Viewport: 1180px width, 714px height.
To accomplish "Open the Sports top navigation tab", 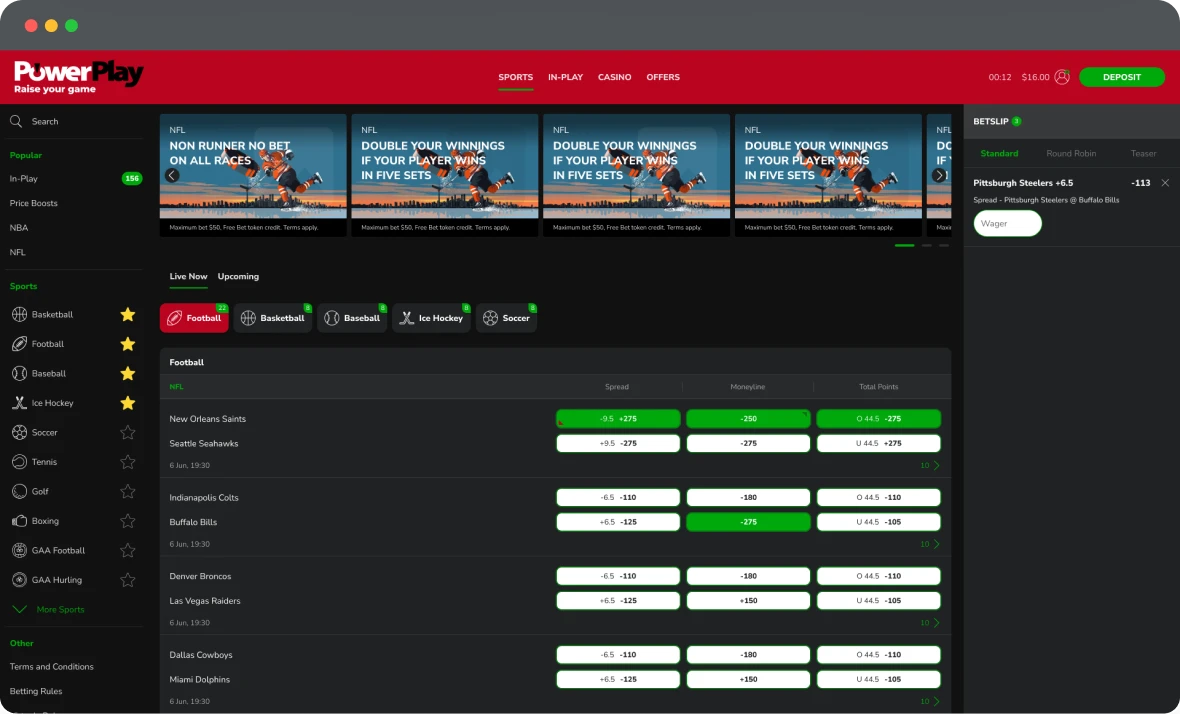I will click(515, 77).
